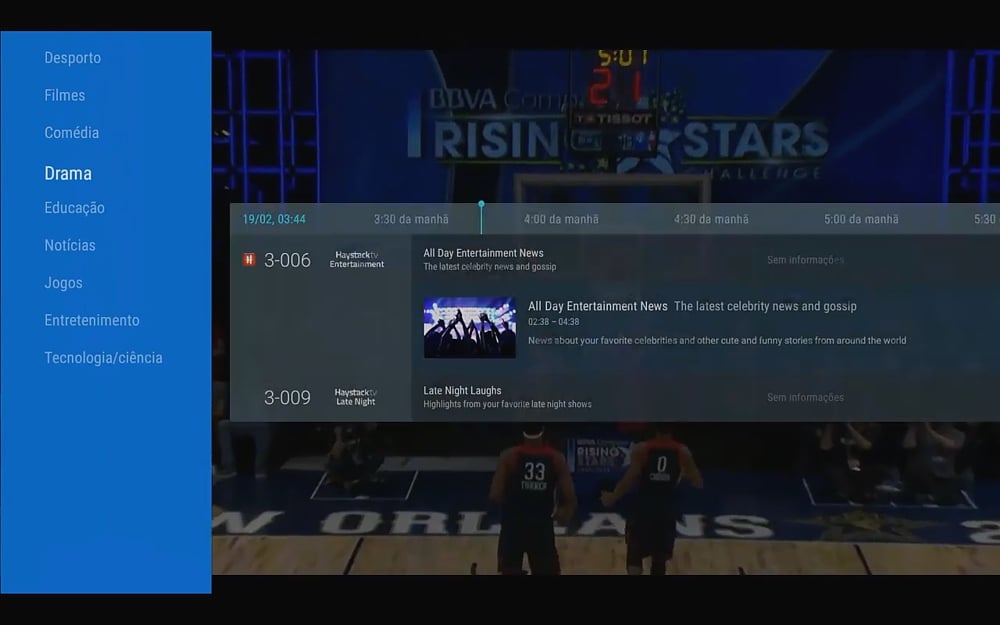This screenshot has height=625, width=1000.
Task: Choose the Drama category
Action: click(x=68, y=173)
